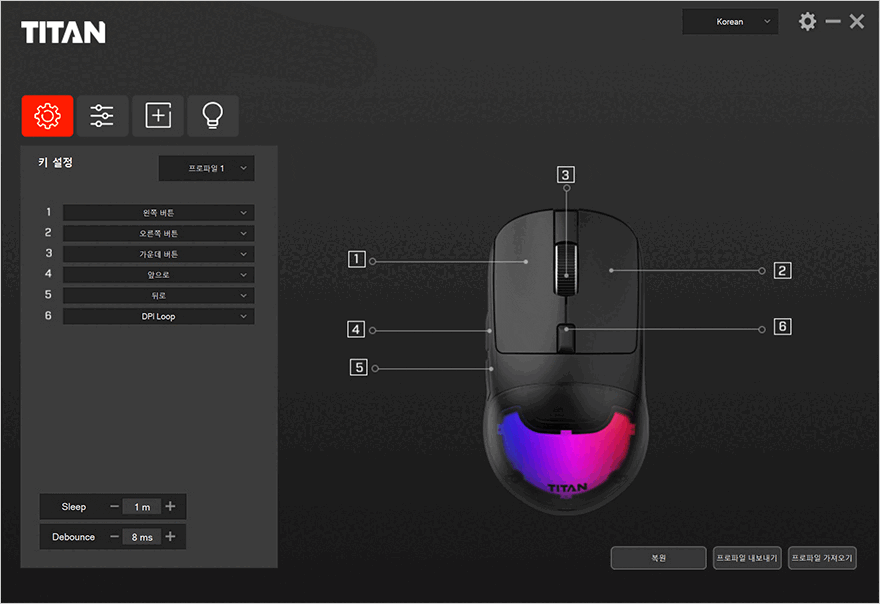The height and width of the screenshot is (604, 880).
Task: Minimize the TITAN window
Action: coord(833,22)
